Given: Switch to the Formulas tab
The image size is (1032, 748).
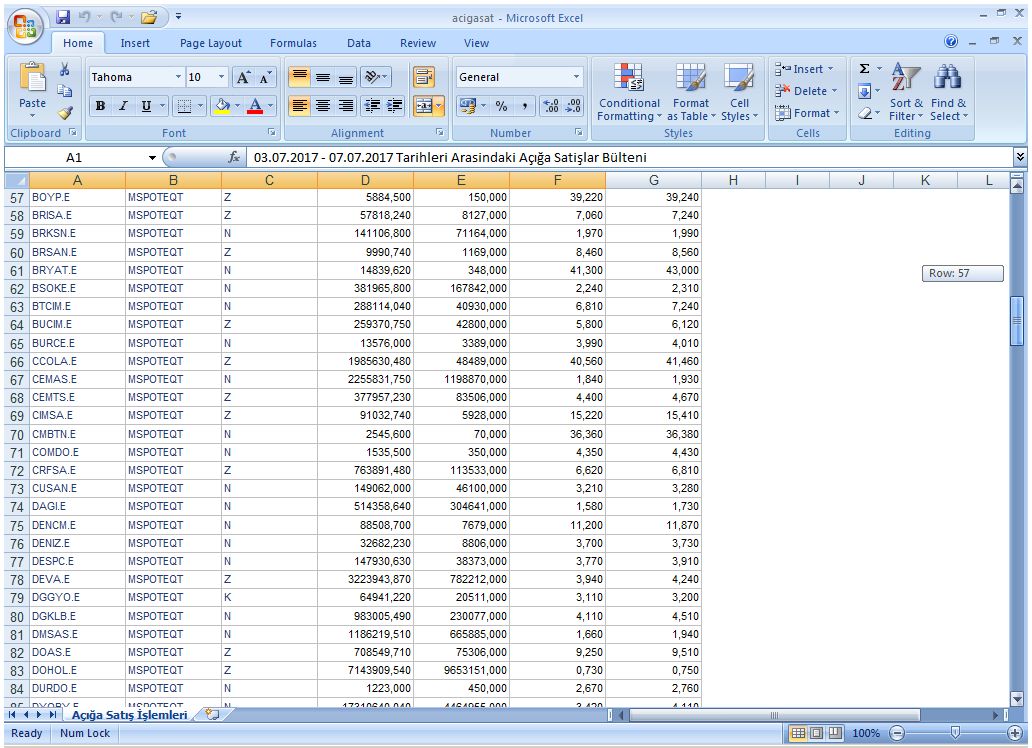Looking at the screenshot, I should click(293, 43).
